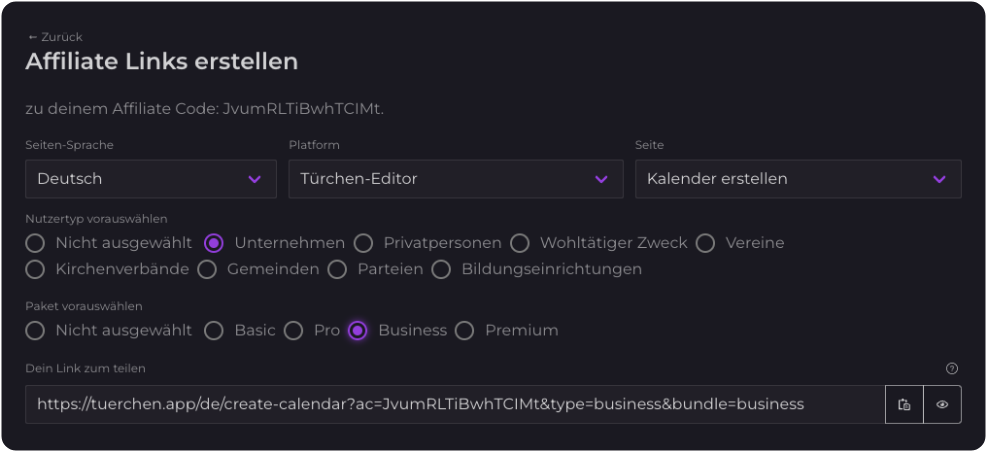Select the Unternehmen user type
The height and width of the screenshot is (452, 987).
(214, 243)
